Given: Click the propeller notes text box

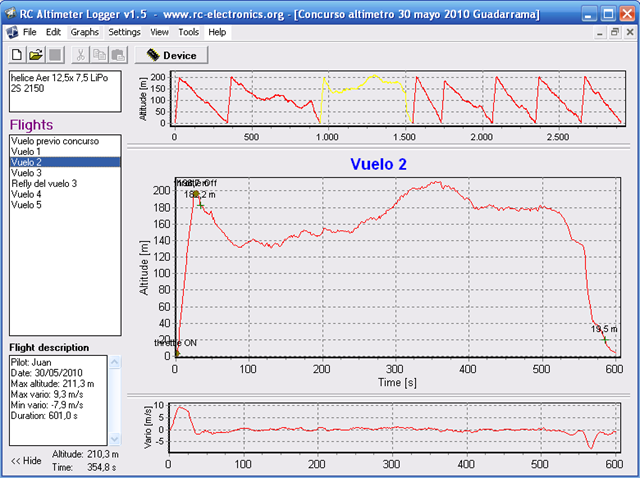Looking at the screenshot, I should point(64,89).
